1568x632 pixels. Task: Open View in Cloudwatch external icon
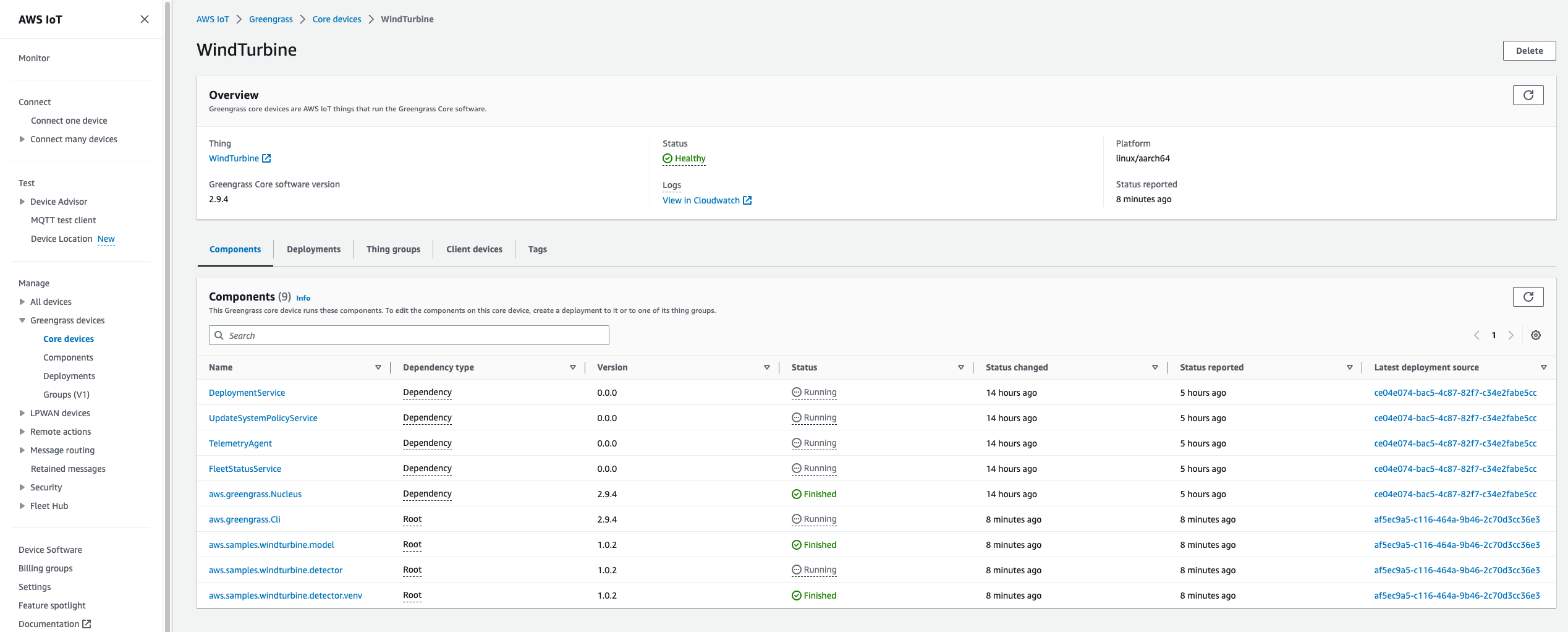point(747,200)
